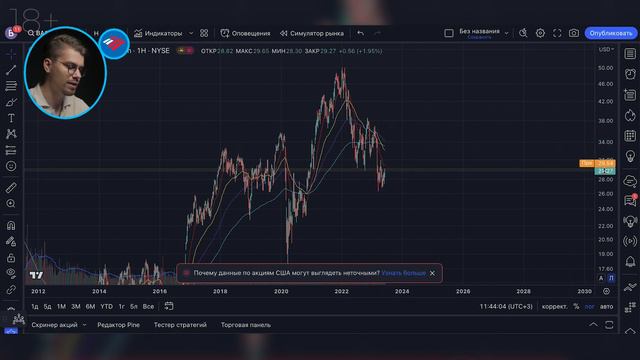Open the watchlist panel
Screen dimensions: 640x360
(630, 54)
